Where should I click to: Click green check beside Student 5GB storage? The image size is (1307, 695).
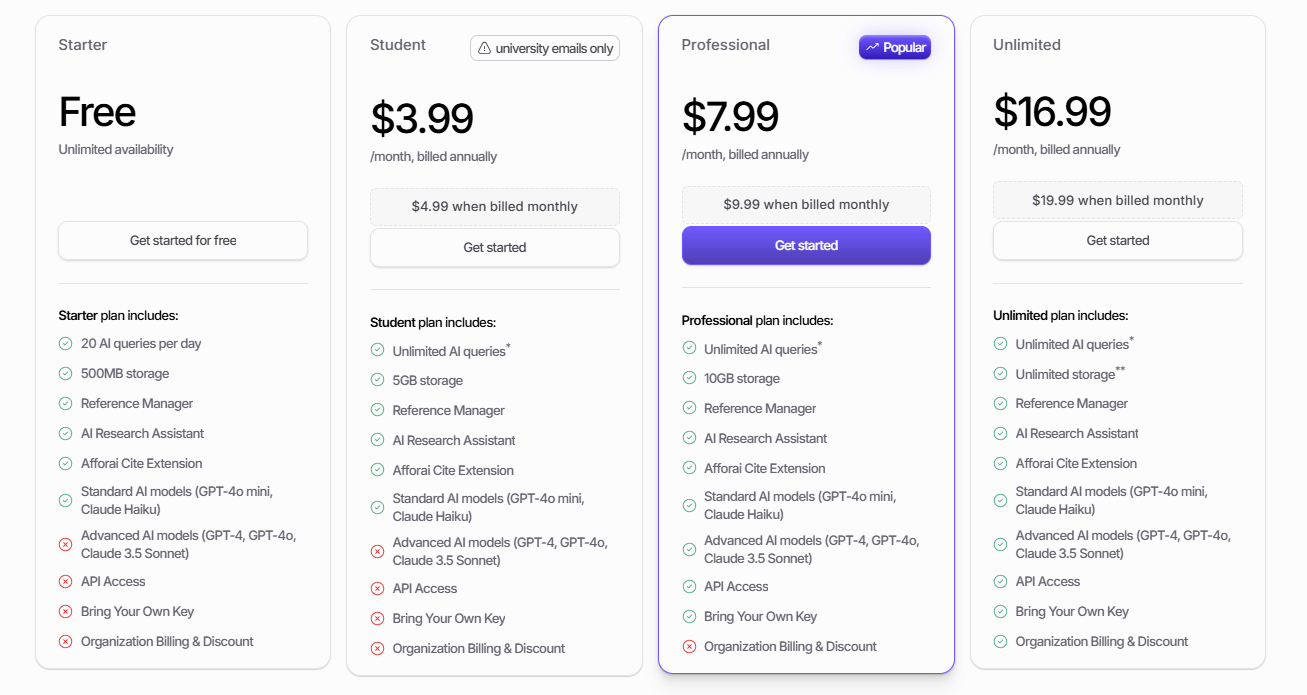tap(377, 381)
